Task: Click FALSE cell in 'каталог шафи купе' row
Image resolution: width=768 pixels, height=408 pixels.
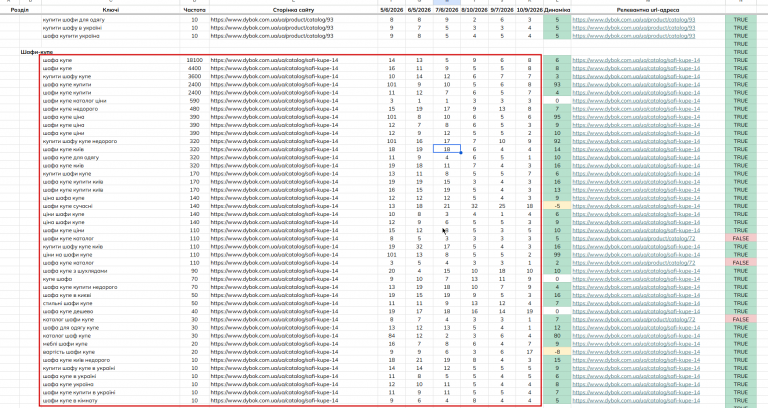Action: click(x=741, y=319)
